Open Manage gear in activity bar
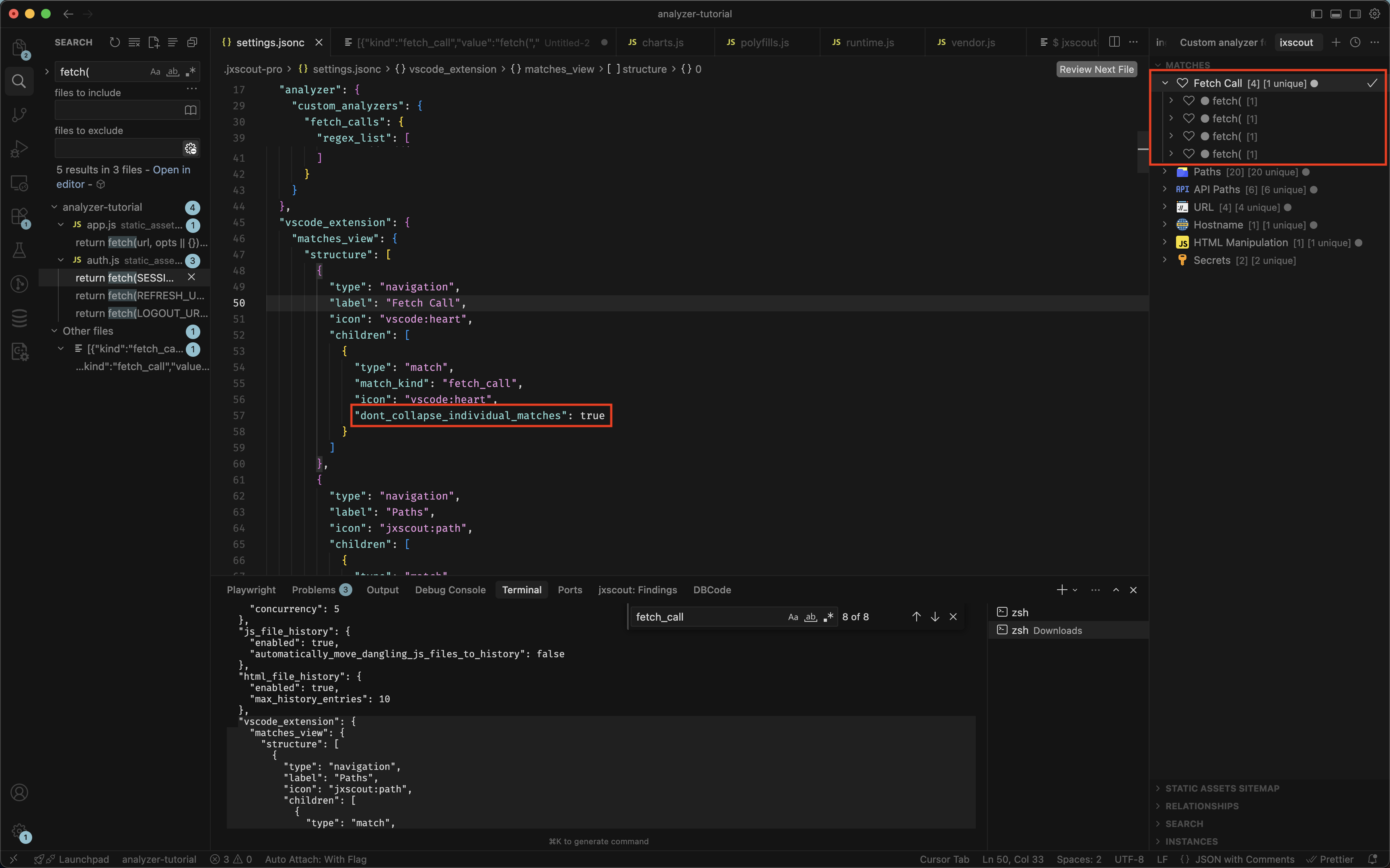The width and height of the screenshot is (1390, 868). (x=19, y=831)
